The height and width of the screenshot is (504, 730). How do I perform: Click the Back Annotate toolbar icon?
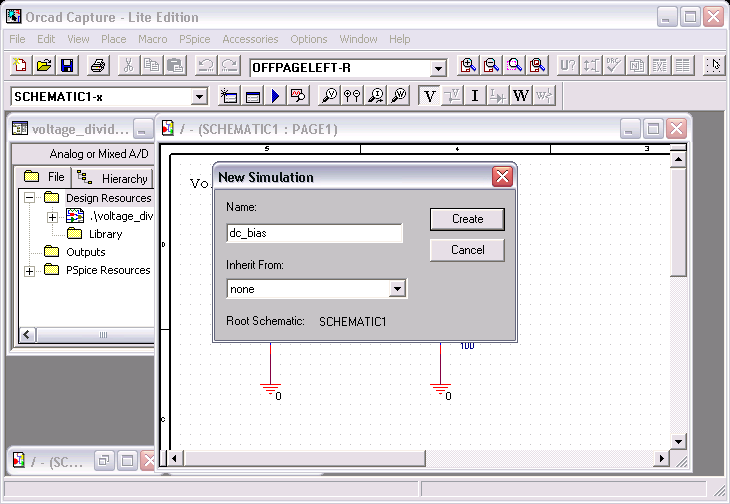[x=591, y=66]
